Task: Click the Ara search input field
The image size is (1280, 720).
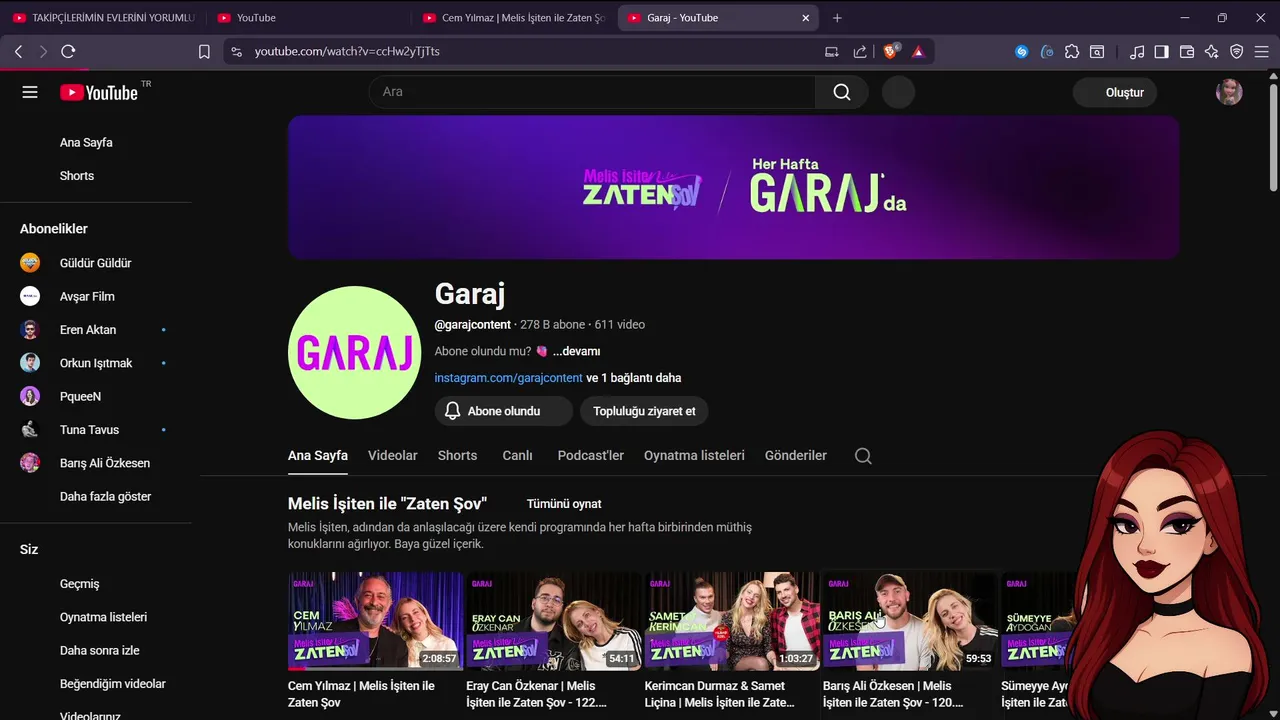Action: tap(593, 92)
